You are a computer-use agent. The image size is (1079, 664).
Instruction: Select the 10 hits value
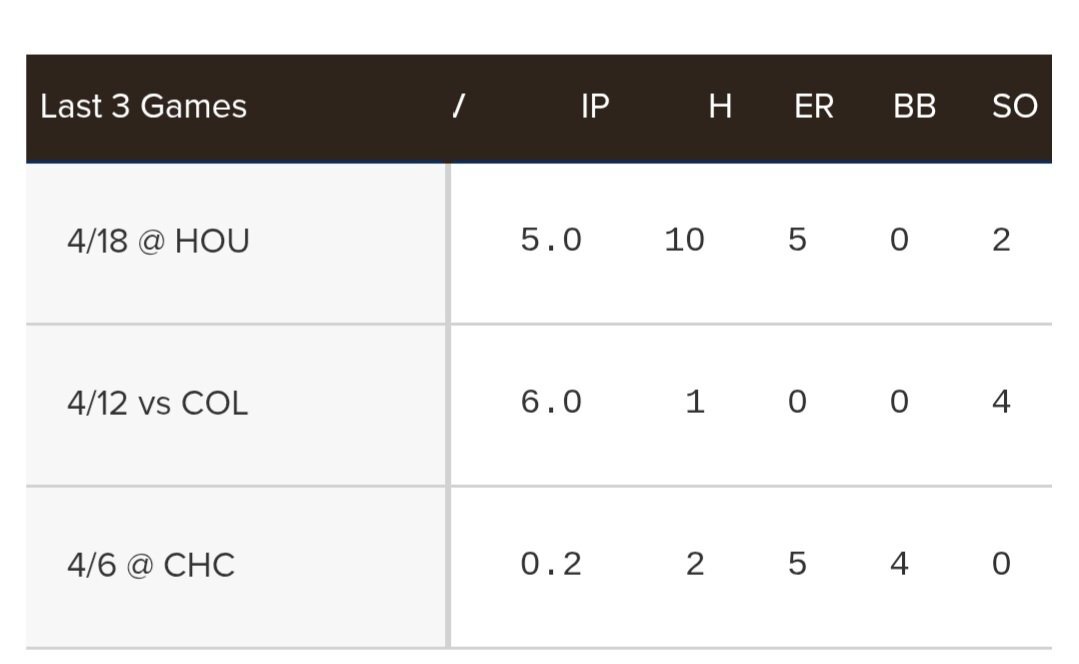[684, 240]
